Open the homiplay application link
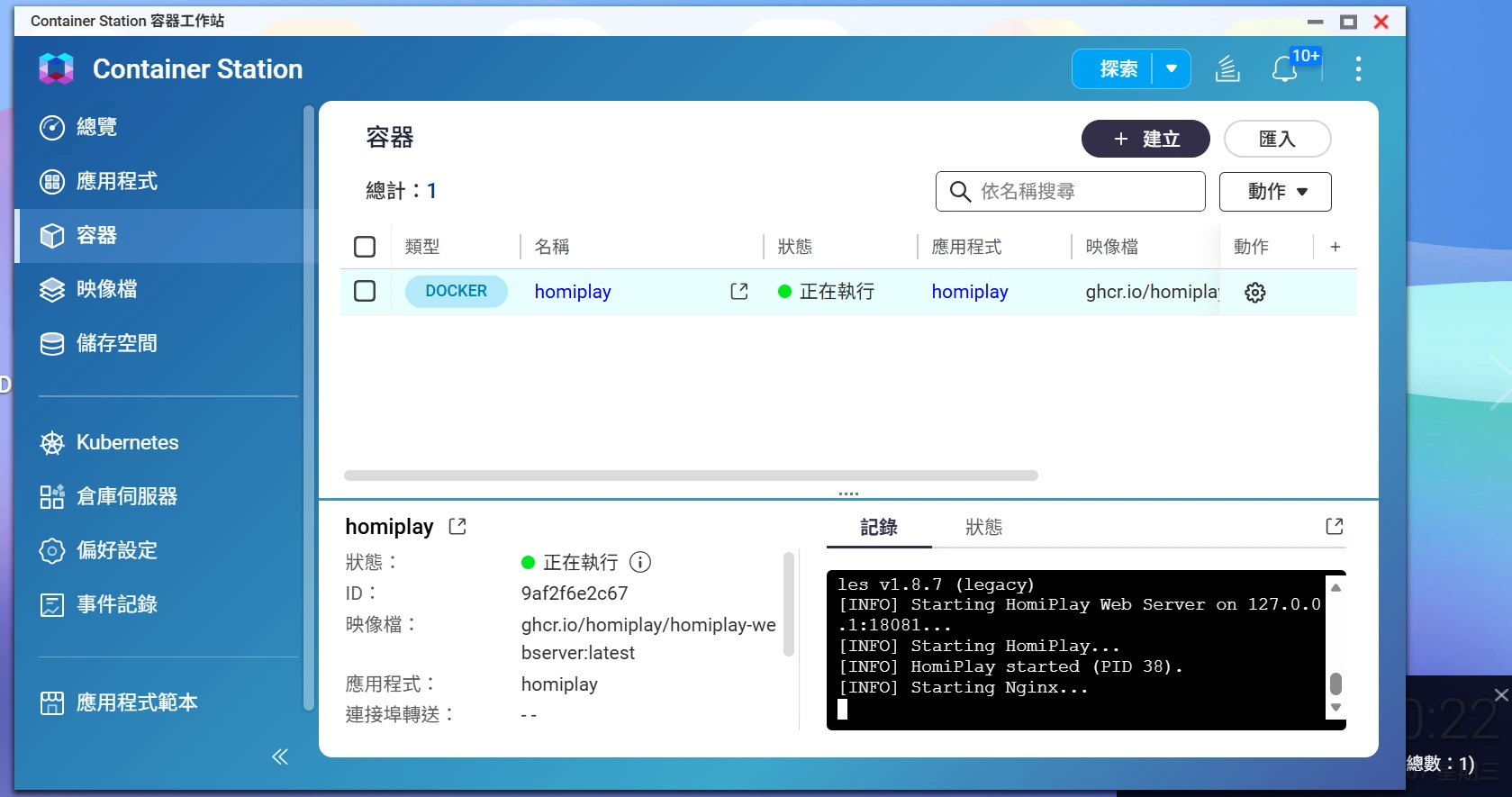Image resolution: width=1512 pixels, height=797 pixels. tap(970, 292)
